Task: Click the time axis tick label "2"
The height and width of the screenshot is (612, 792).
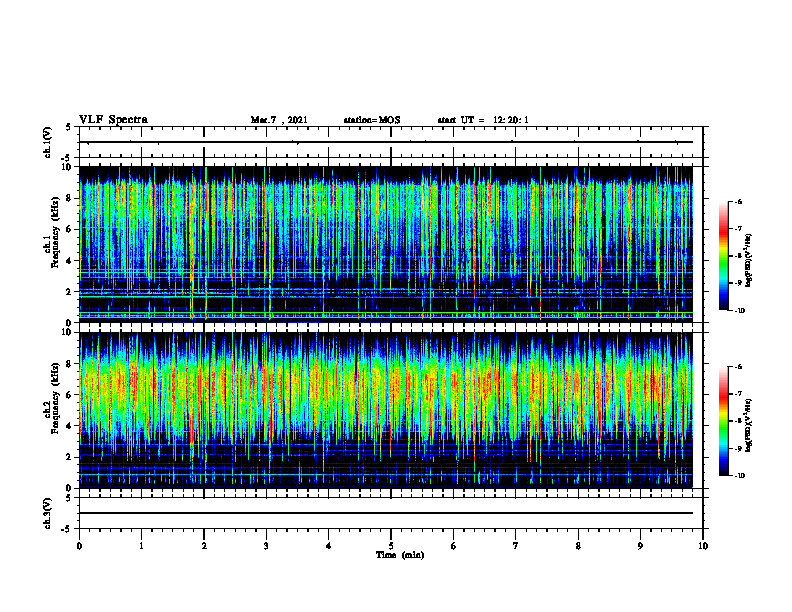Action: 204,546
